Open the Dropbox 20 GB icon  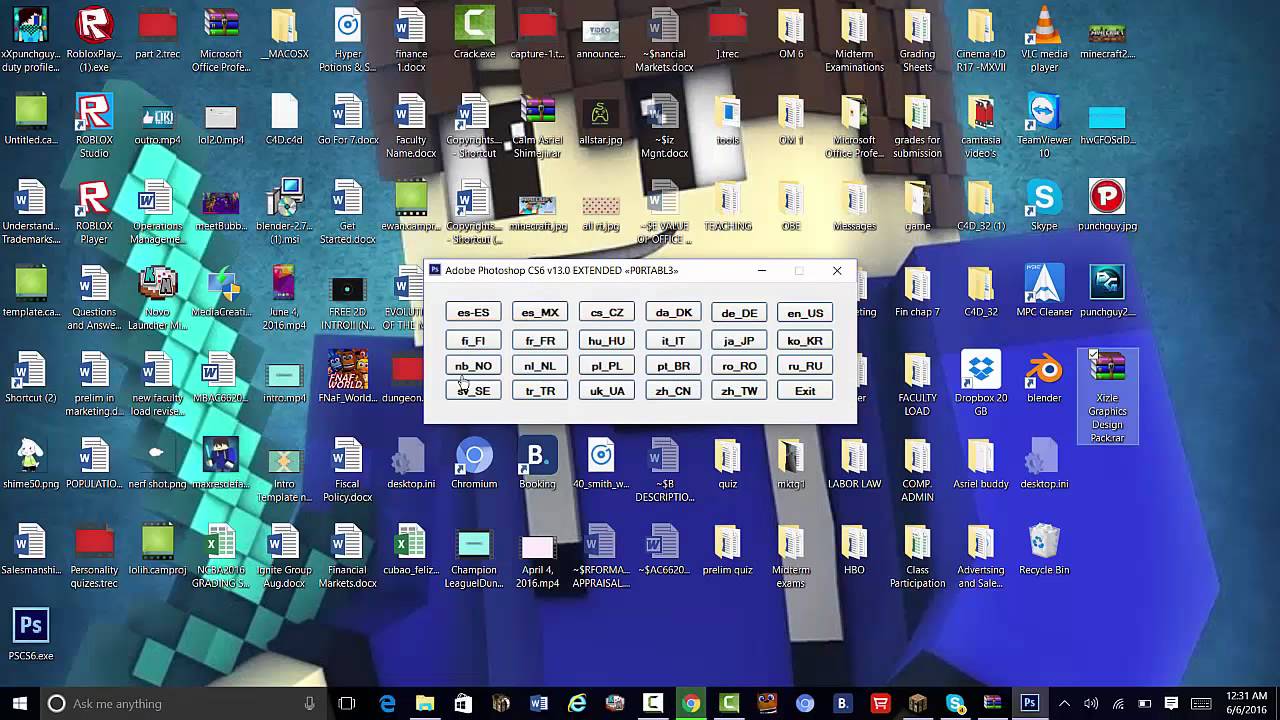(981, 384)
